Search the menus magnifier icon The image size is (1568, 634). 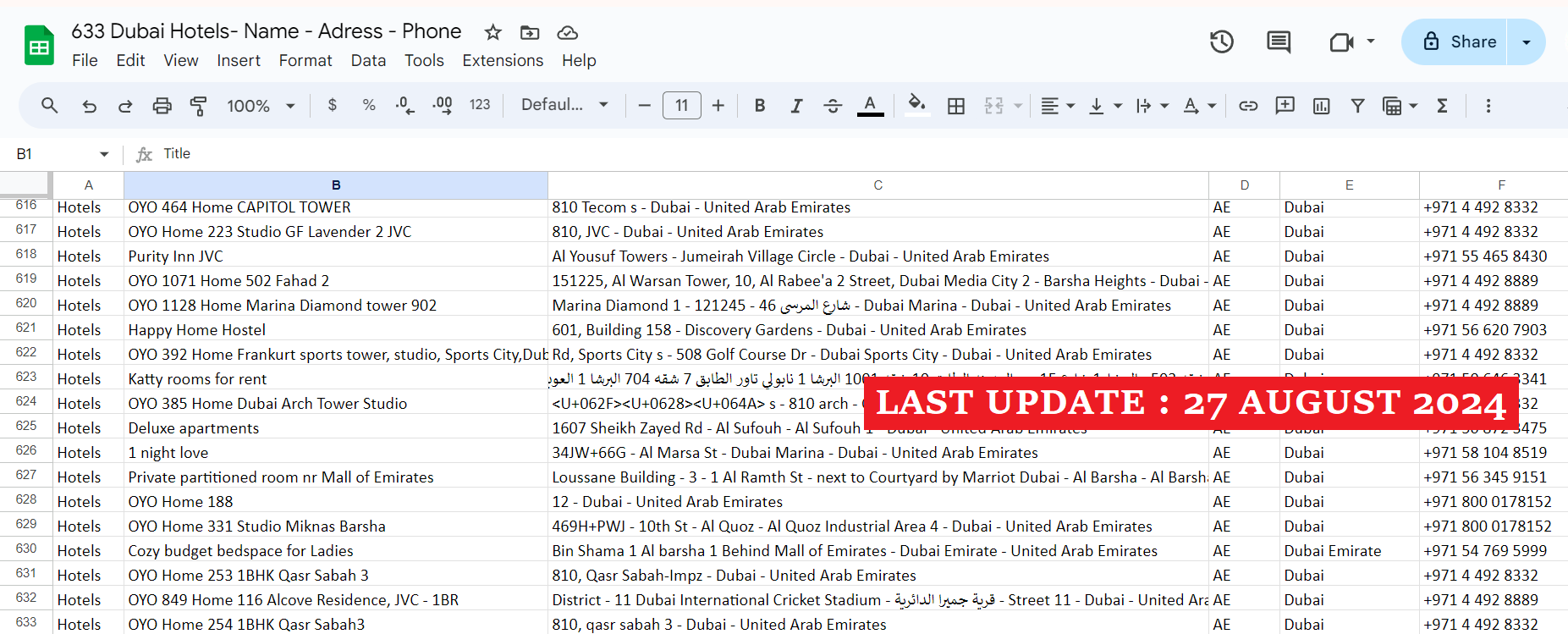49,106
